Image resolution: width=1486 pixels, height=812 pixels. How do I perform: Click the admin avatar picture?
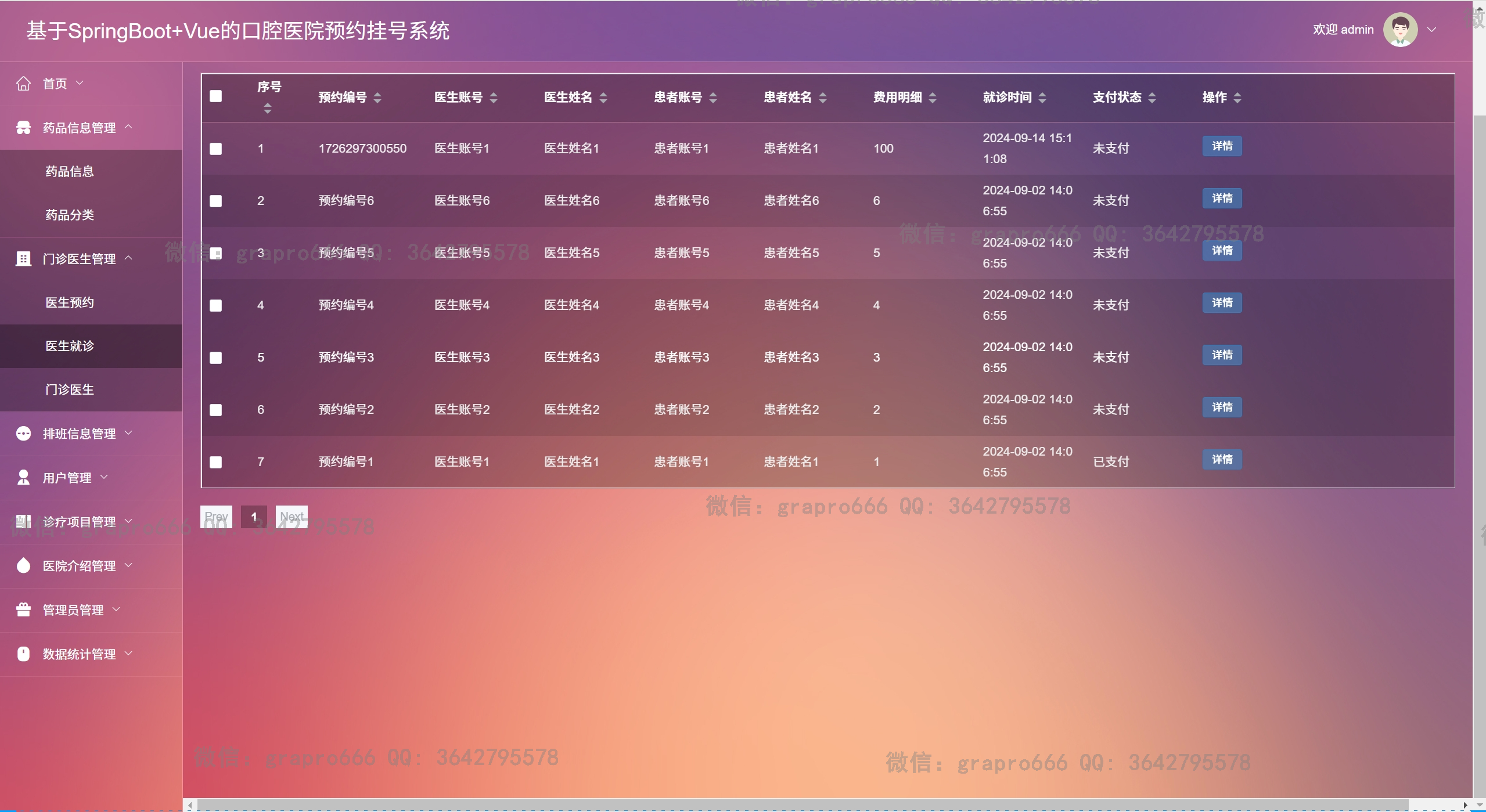coord(1400,30)
